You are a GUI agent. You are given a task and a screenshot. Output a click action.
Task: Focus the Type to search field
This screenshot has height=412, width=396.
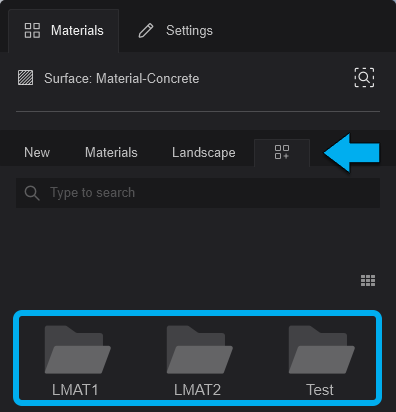198,193
